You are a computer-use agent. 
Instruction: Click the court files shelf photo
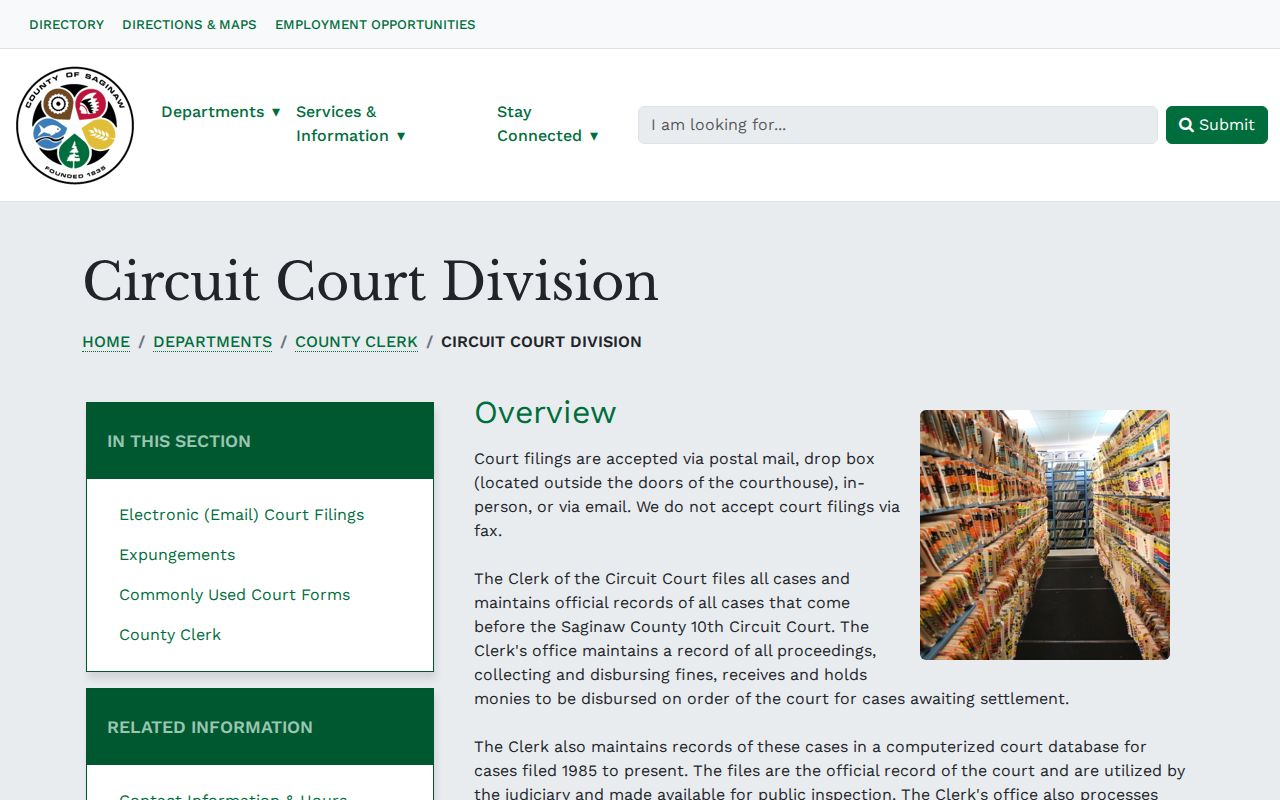coord(1045,535)
